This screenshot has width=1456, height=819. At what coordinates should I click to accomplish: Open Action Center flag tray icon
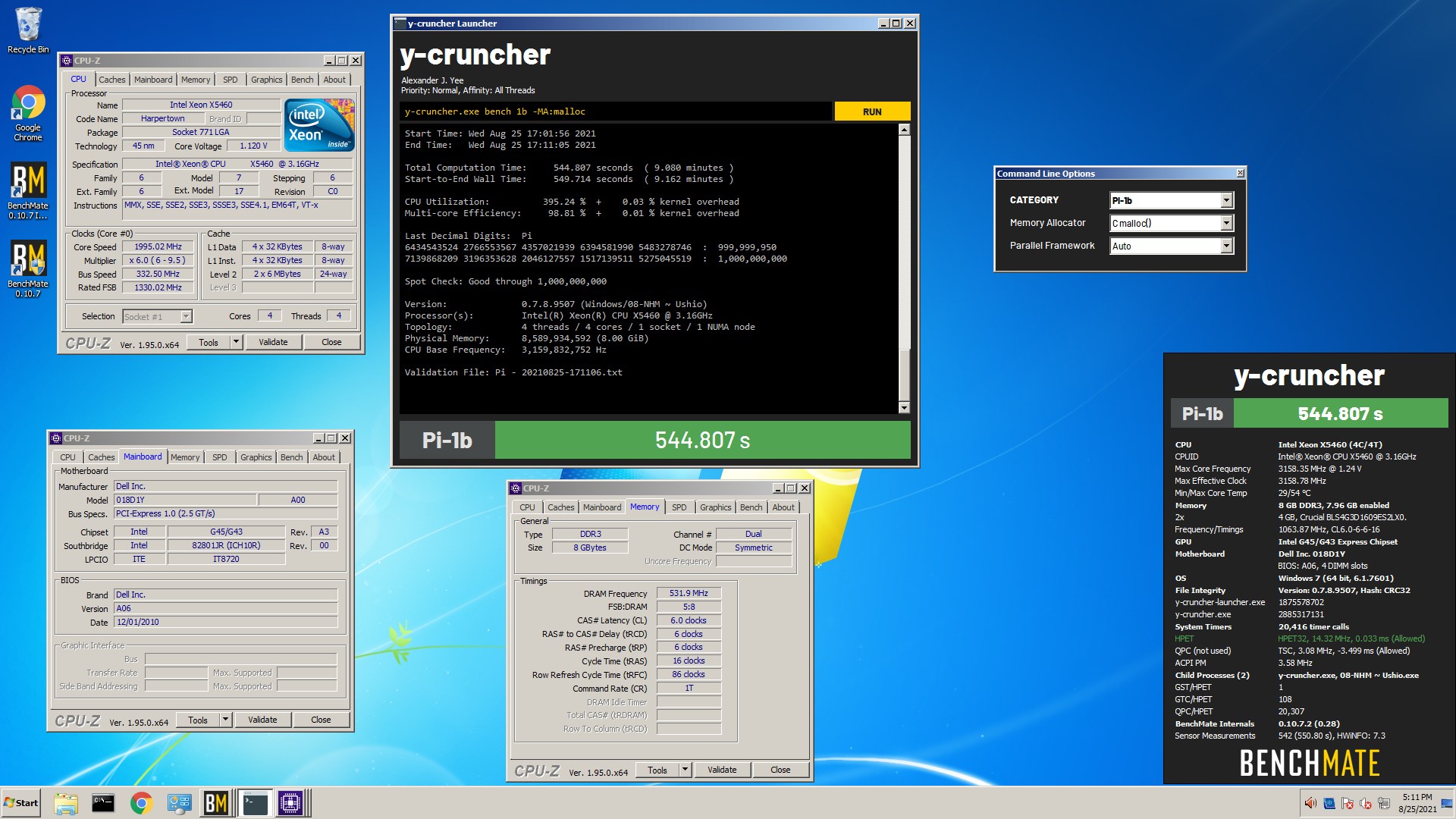point(1348,803)
